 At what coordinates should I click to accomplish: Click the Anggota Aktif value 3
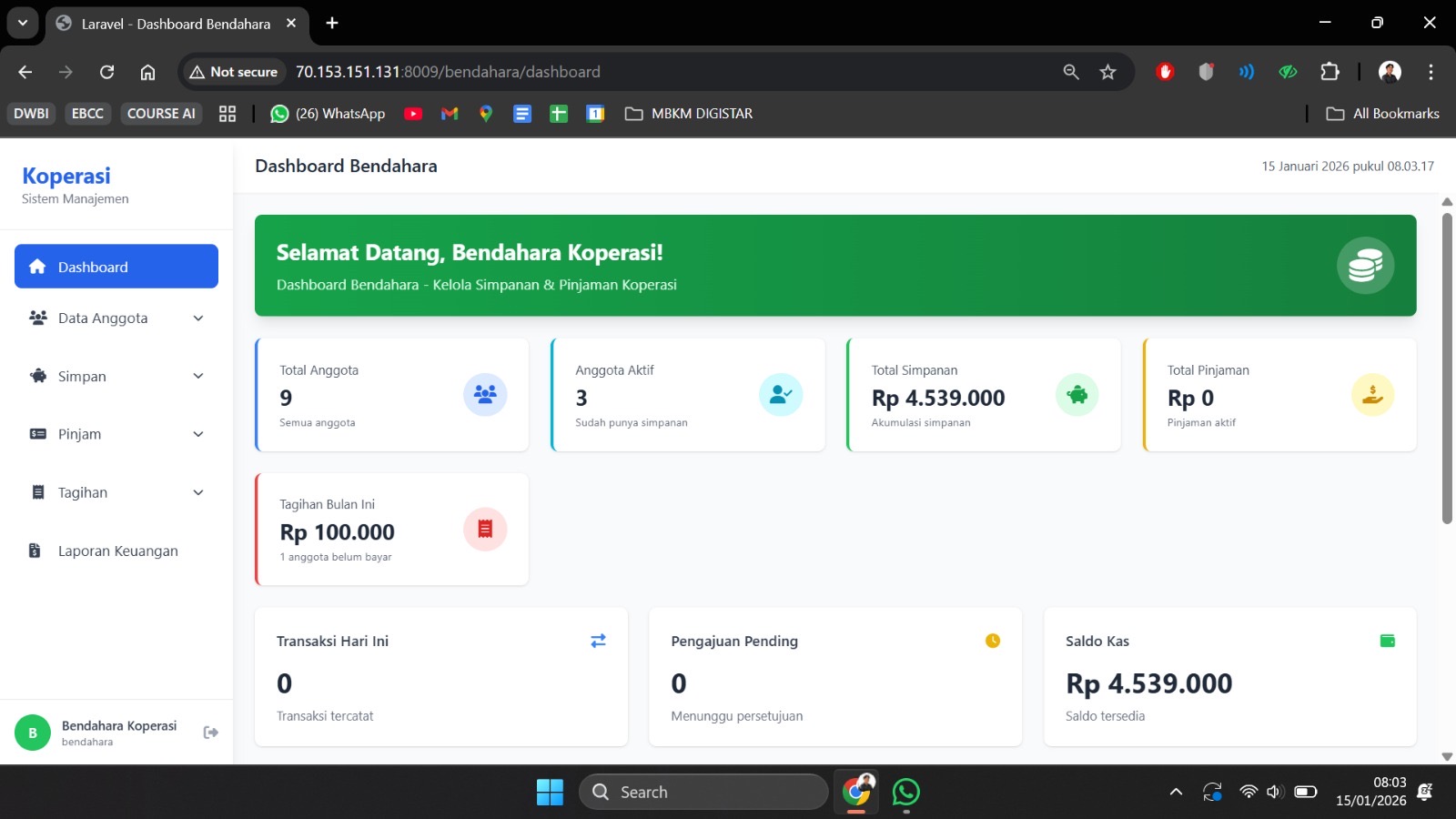point(581,398)
